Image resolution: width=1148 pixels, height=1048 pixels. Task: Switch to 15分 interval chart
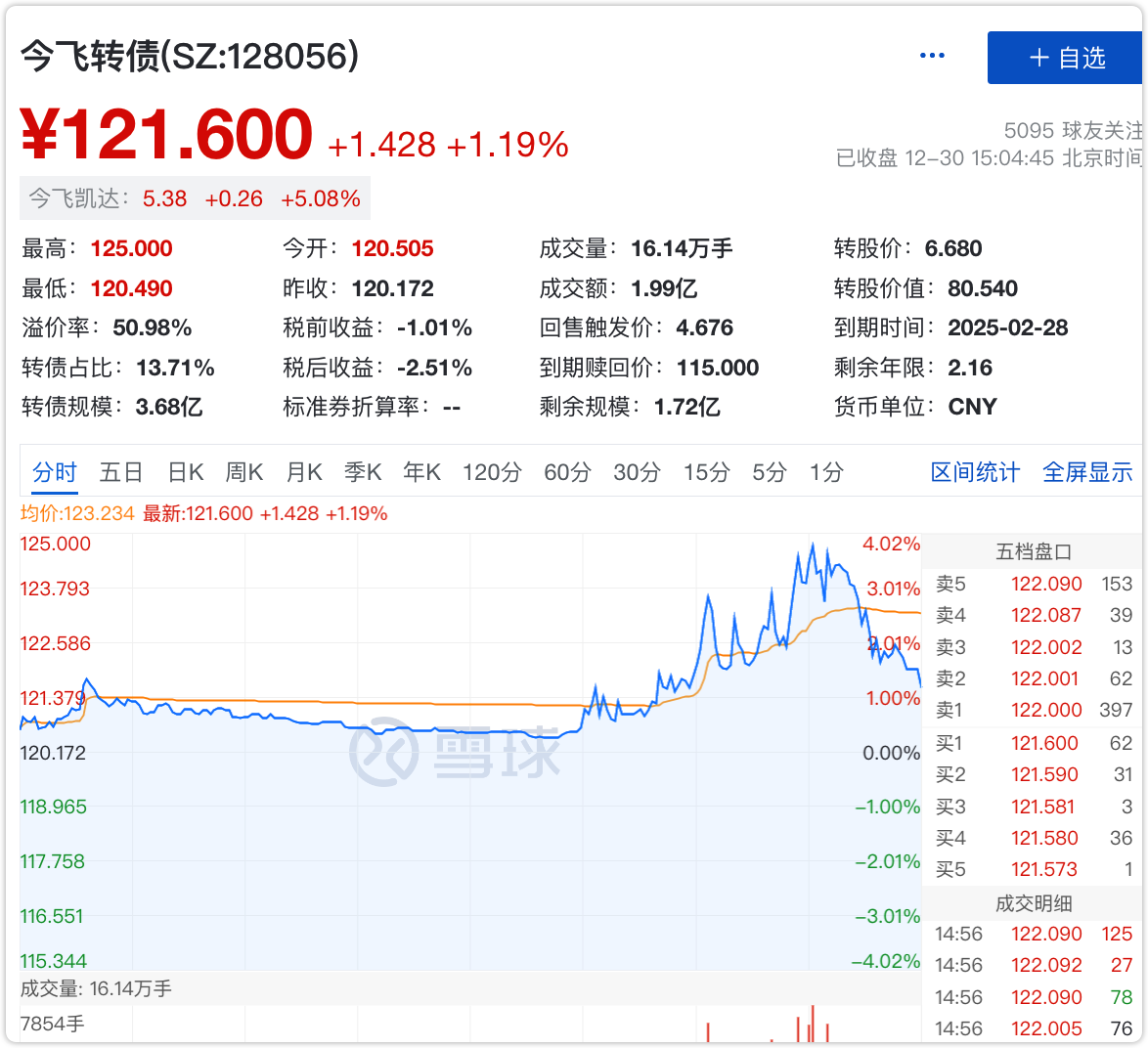click(x=706, y=473)
